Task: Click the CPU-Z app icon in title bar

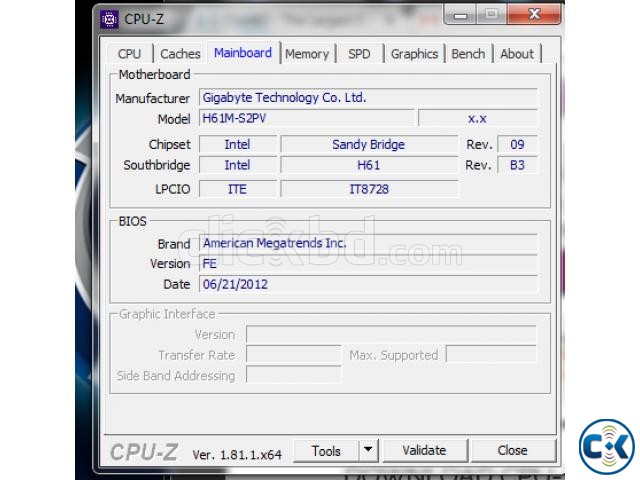Action: tap(109, 19)
